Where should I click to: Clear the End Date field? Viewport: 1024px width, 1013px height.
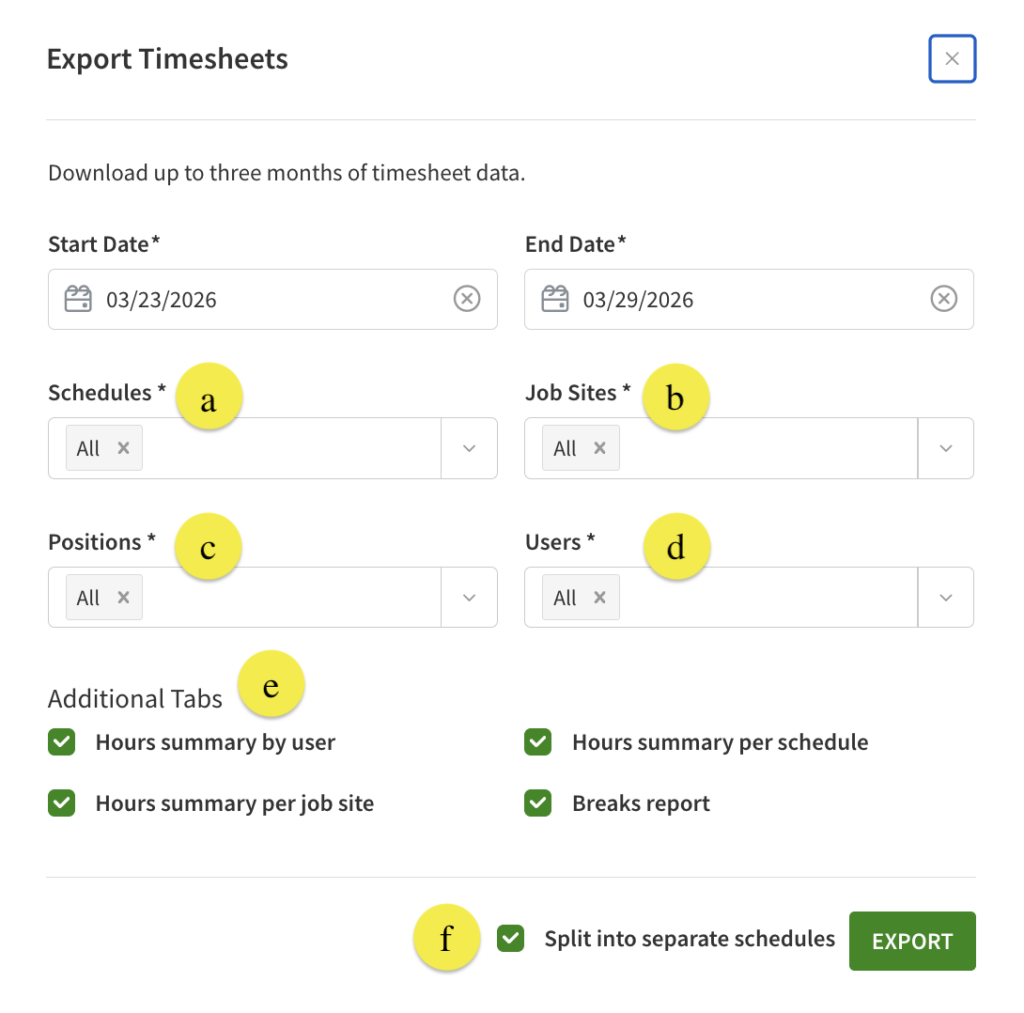(x=944, y=299)
